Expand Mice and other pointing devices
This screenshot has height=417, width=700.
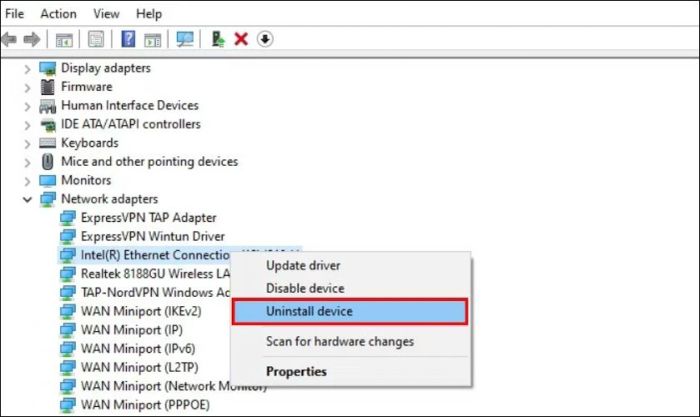tap(27, 163)
